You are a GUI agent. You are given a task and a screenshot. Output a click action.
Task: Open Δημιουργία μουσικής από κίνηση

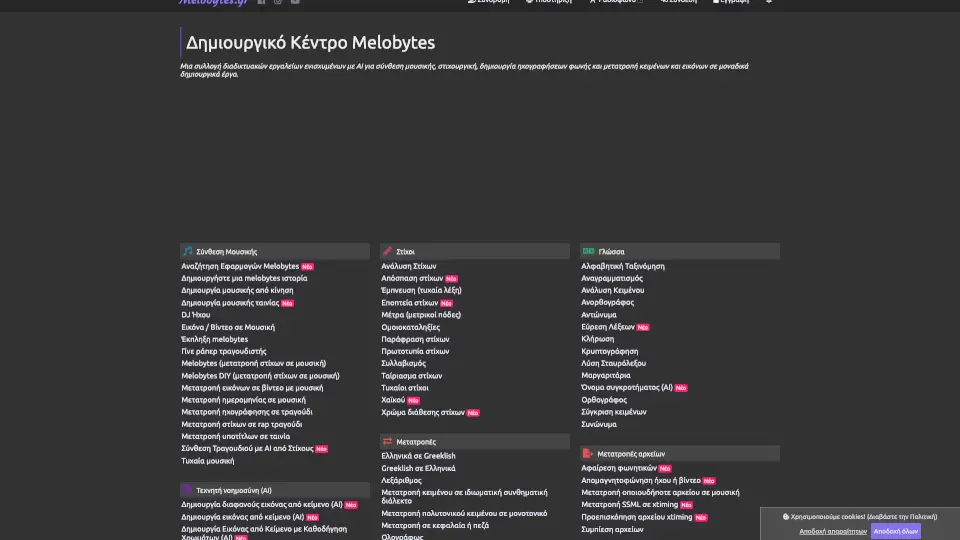237,291
